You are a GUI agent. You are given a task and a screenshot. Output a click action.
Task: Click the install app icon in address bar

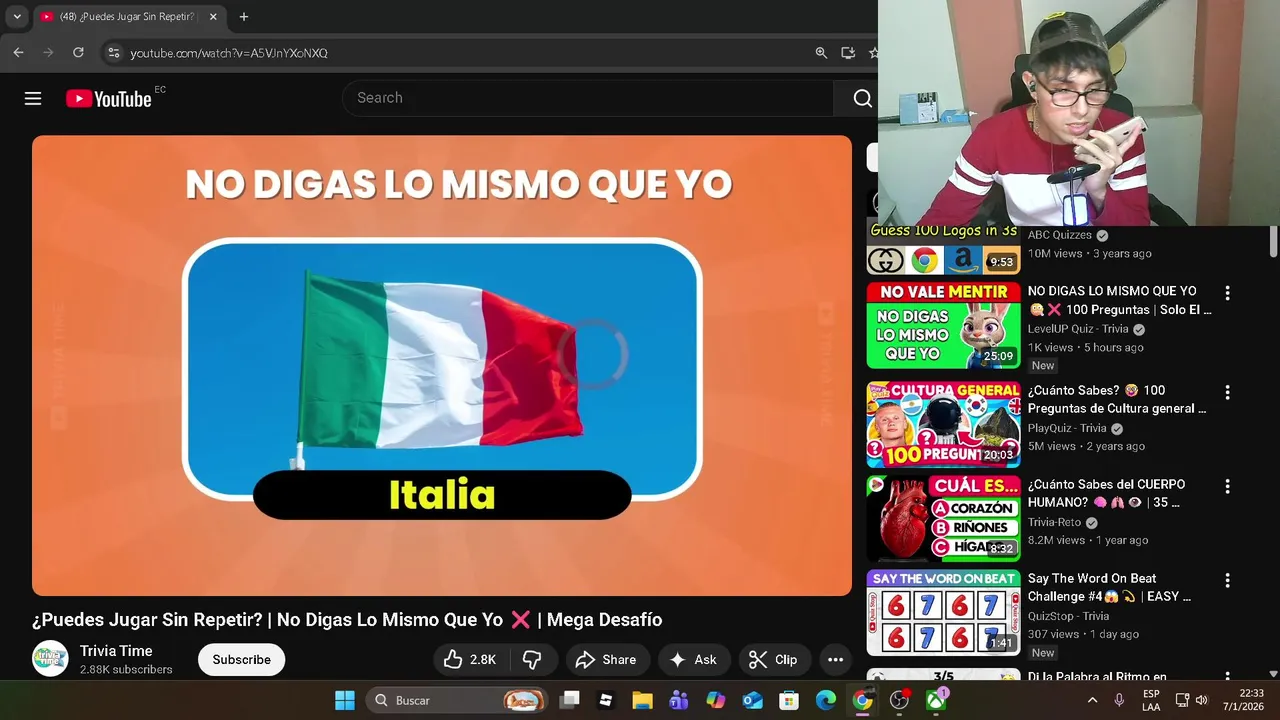848,53
